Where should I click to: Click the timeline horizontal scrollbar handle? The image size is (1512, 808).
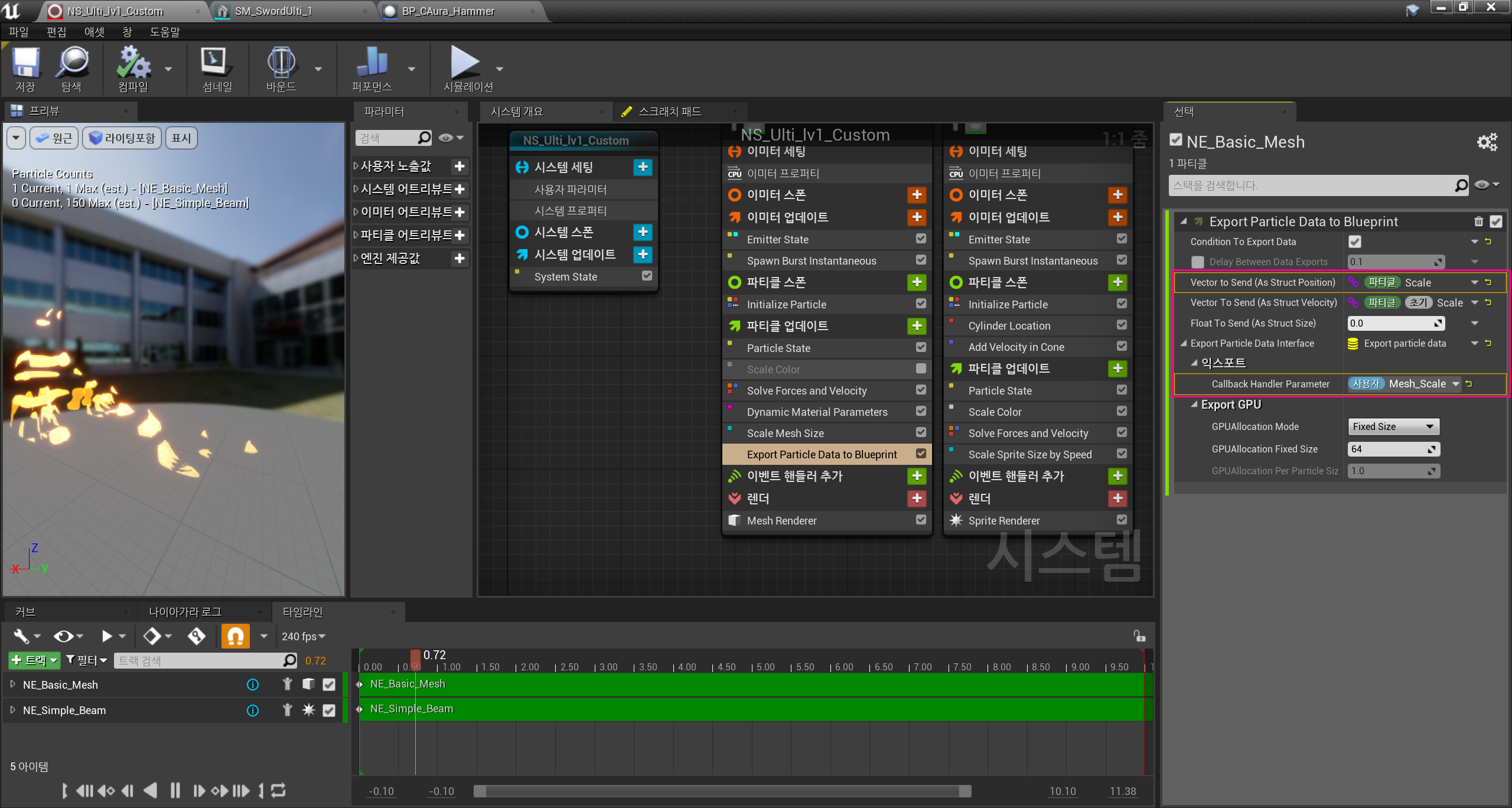click(722, 791)
